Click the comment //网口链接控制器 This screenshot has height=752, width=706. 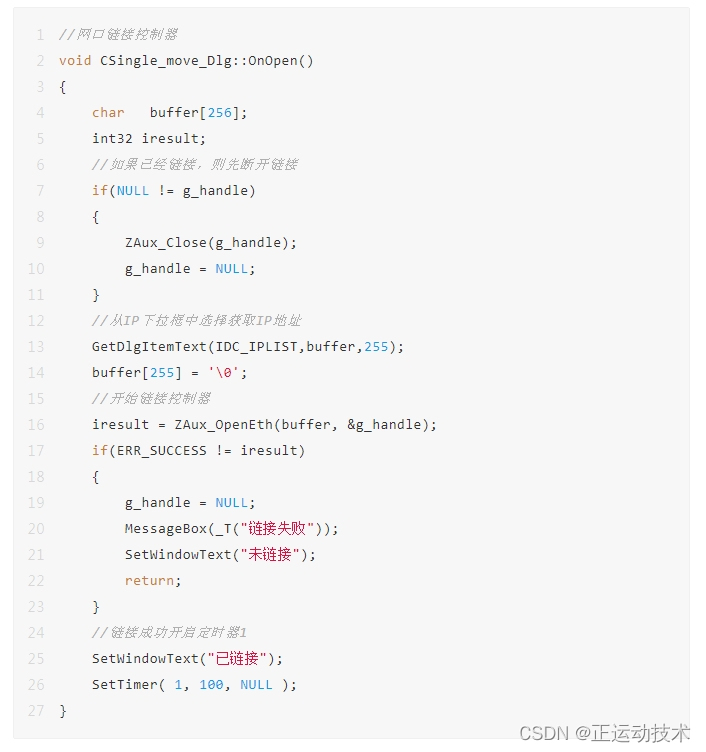point(118,35)
